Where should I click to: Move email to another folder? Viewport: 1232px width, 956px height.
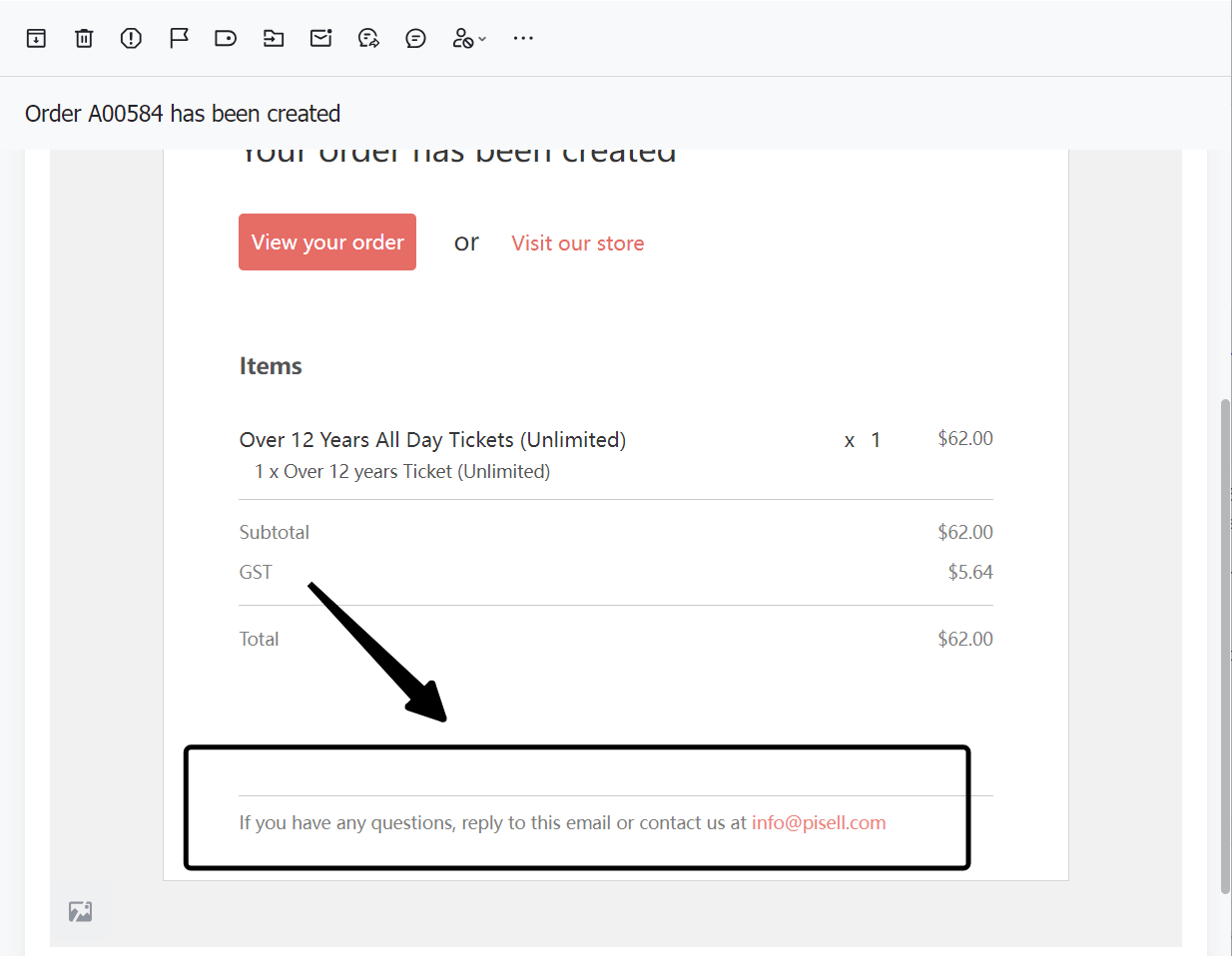click(x=274, y=38)
